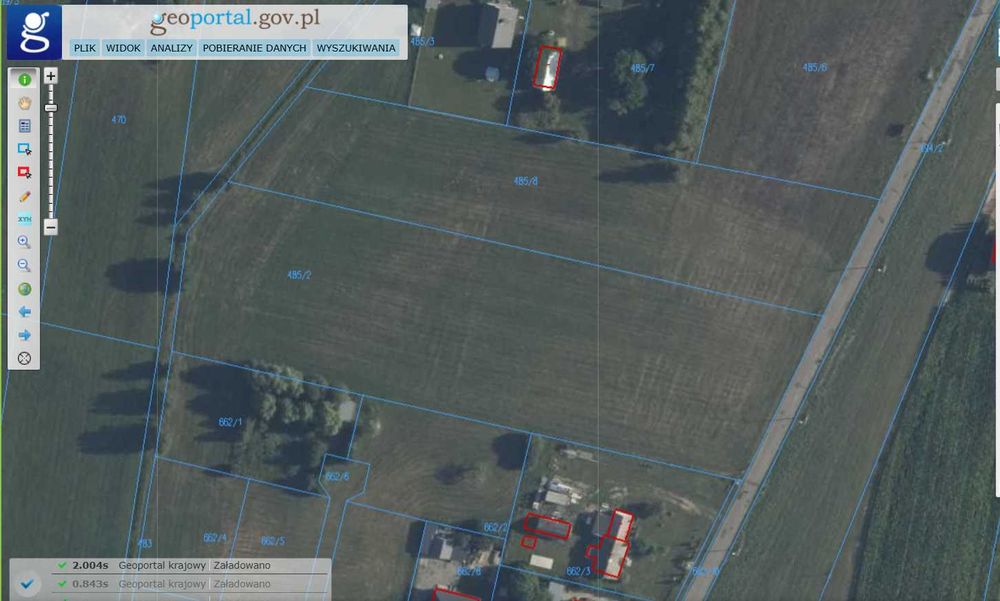Open the table/legend tool icon
The width and height of the screenshot is (1000, 601).
(x=24, y=126)
